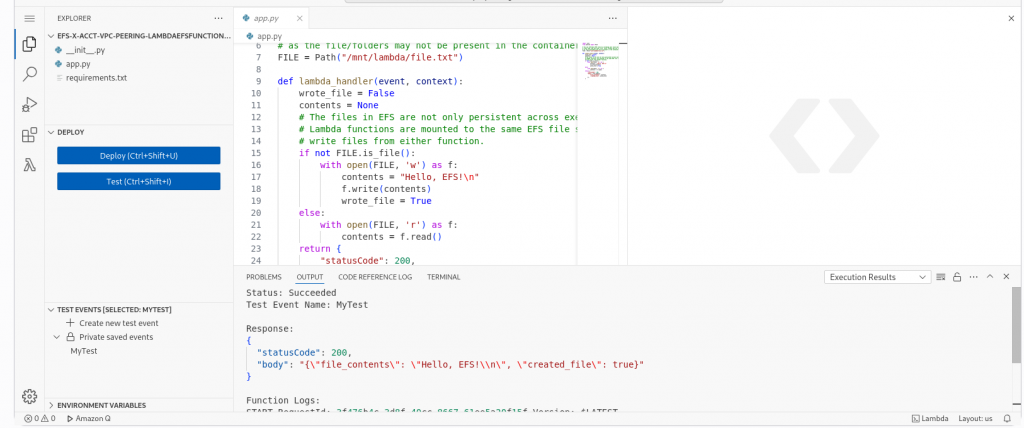Click line number 15 in gutter
Screen dimensions: 1024x428
click(256, 153)
